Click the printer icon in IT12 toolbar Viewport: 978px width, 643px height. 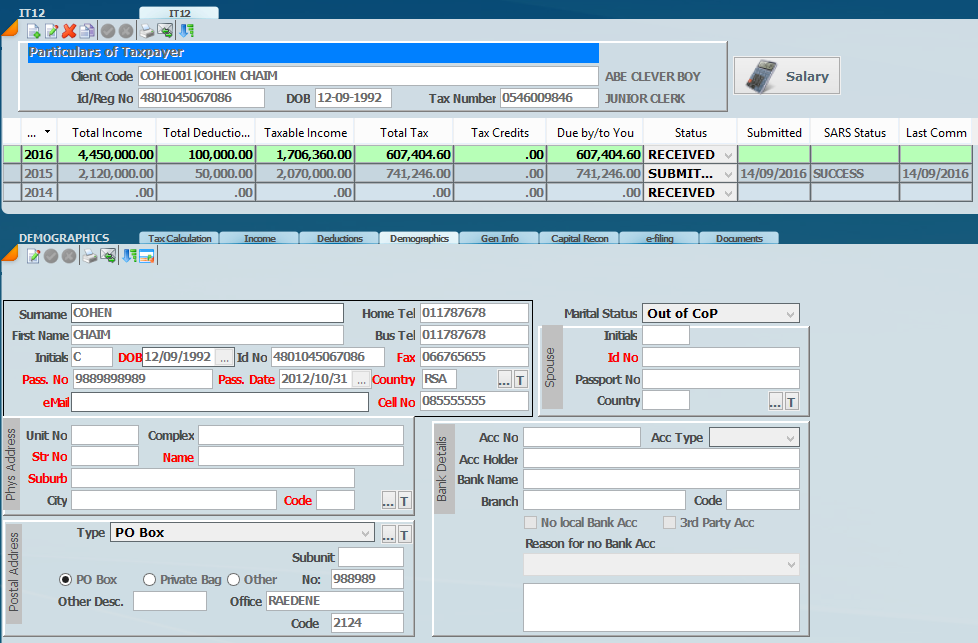(146, 31)
